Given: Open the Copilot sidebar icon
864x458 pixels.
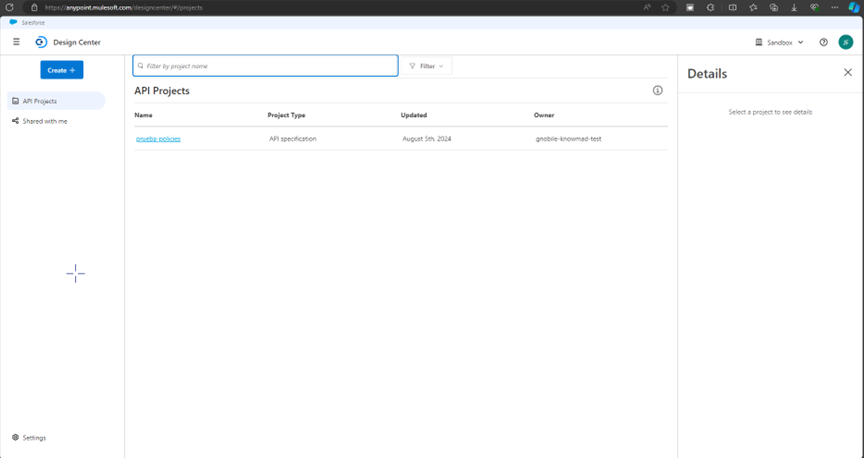Looking at the screenshot, I should pyautogui.click(x=854, y=8).
